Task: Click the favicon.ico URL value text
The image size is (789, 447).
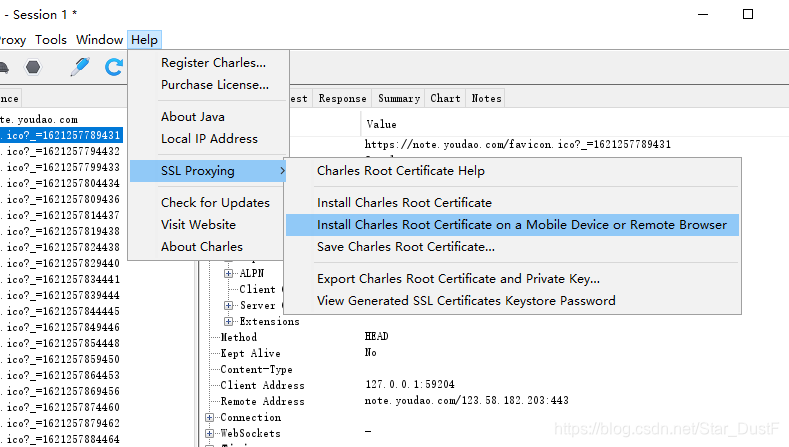Action: click(518, 145)
